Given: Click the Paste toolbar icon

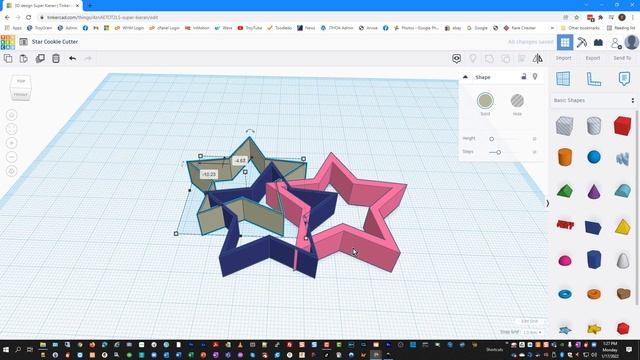Looking at the screenshot, I should pos(24,58).
